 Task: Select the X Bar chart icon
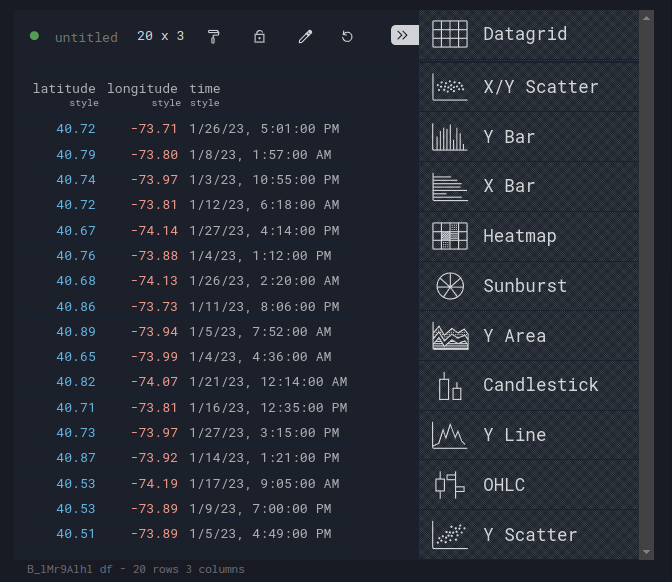450,187
